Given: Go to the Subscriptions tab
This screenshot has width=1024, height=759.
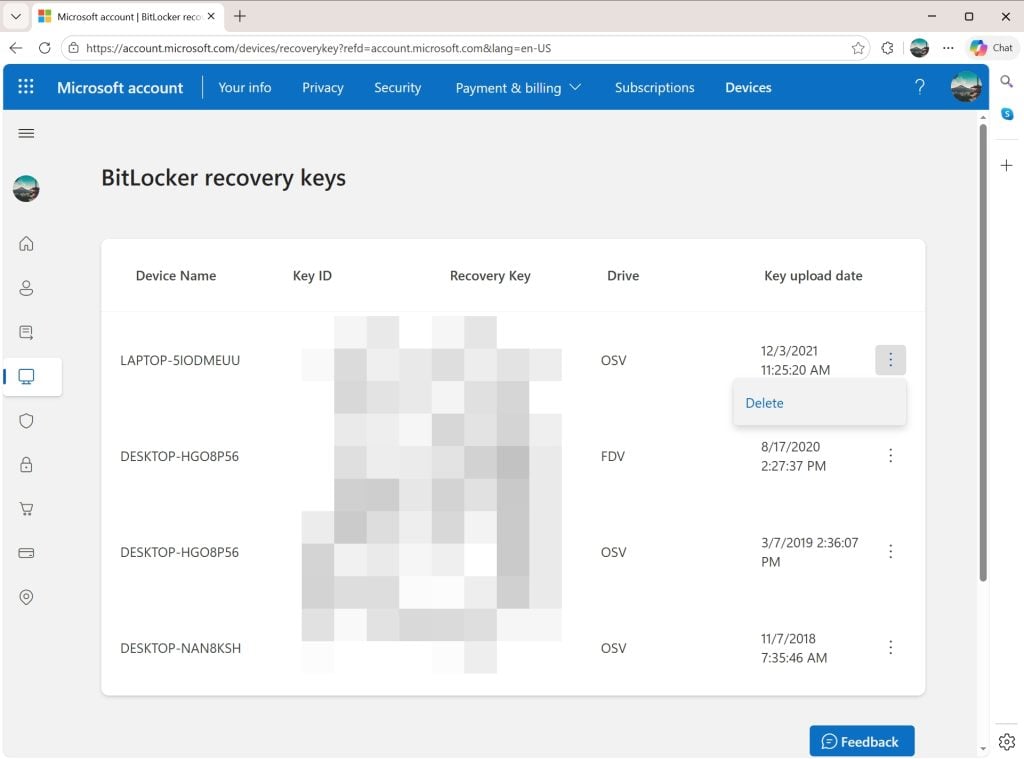Looking at the screenshot, I should pos(654,88).
